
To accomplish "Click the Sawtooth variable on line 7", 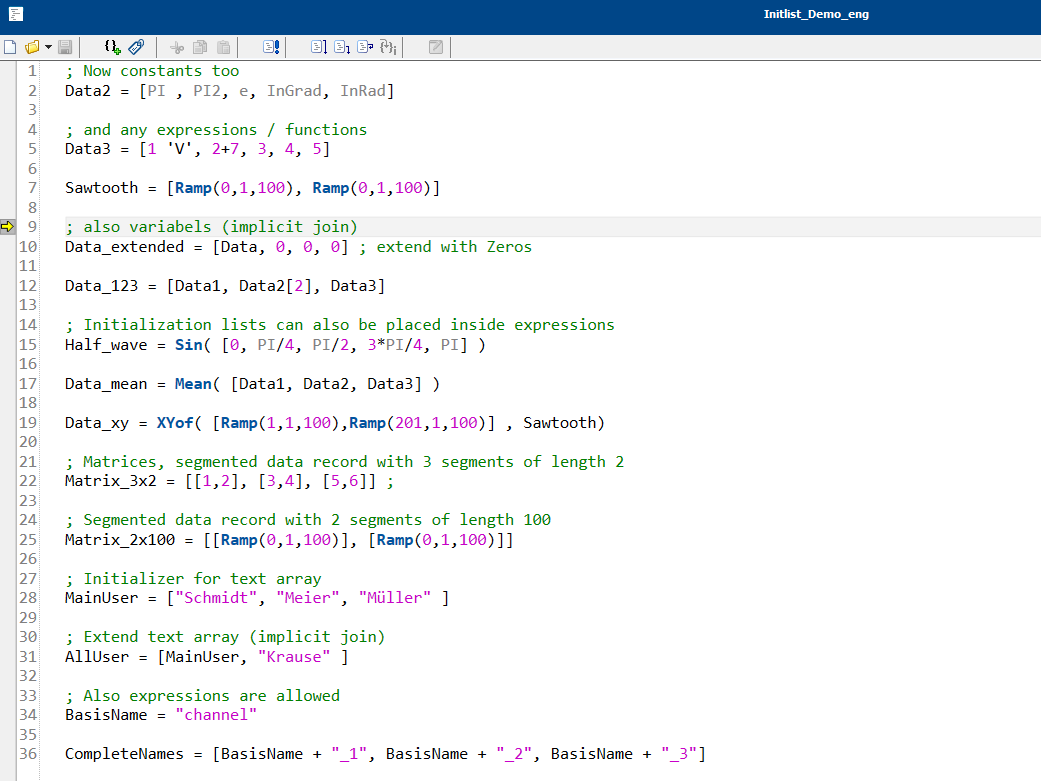I will tap(102, 188).
